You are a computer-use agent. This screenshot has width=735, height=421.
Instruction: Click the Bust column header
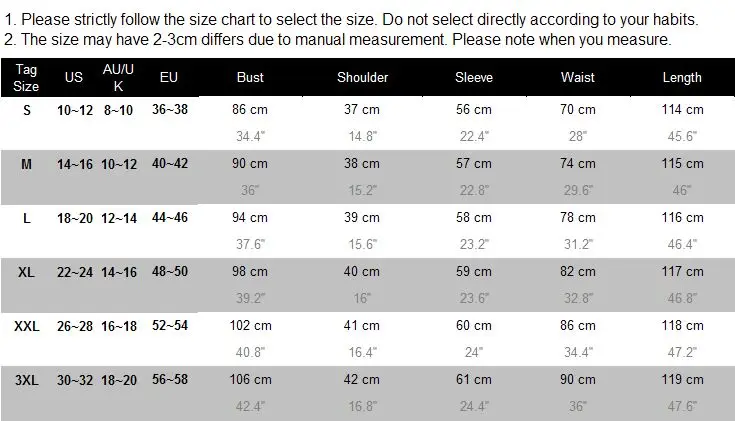coord(250,77)
